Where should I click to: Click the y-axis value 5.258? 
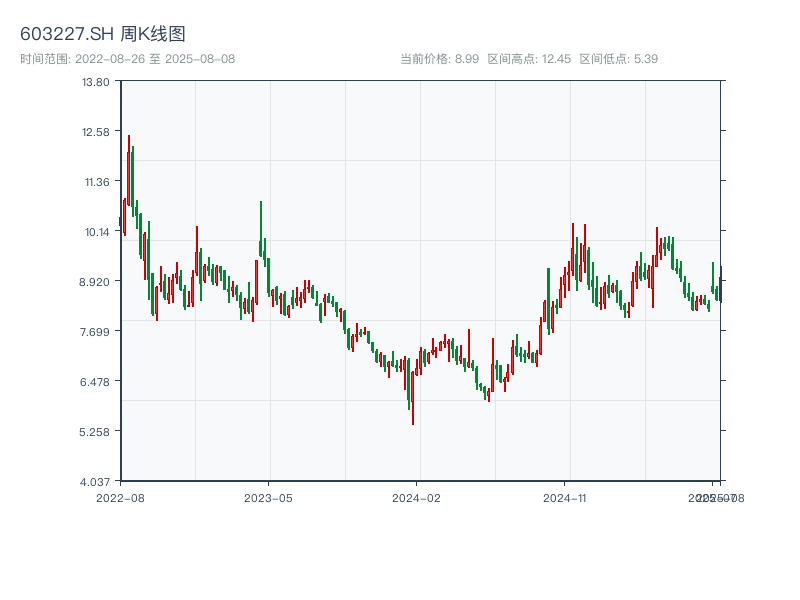(94, 432)
